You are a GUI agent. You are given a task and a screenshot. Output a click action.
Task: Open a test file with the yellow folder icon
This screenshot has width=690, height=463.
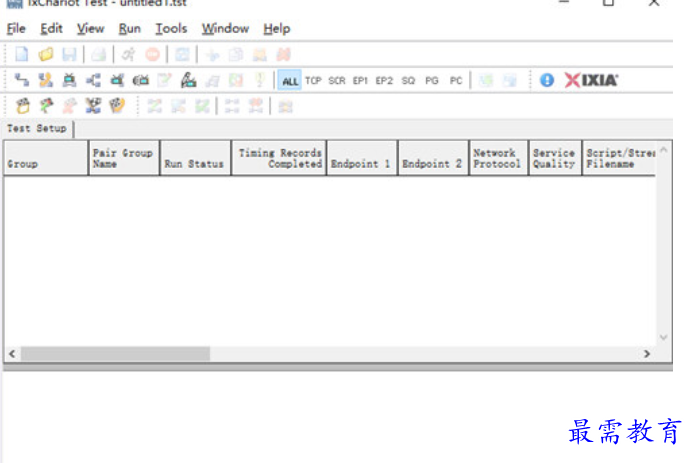tap(46, 54)
